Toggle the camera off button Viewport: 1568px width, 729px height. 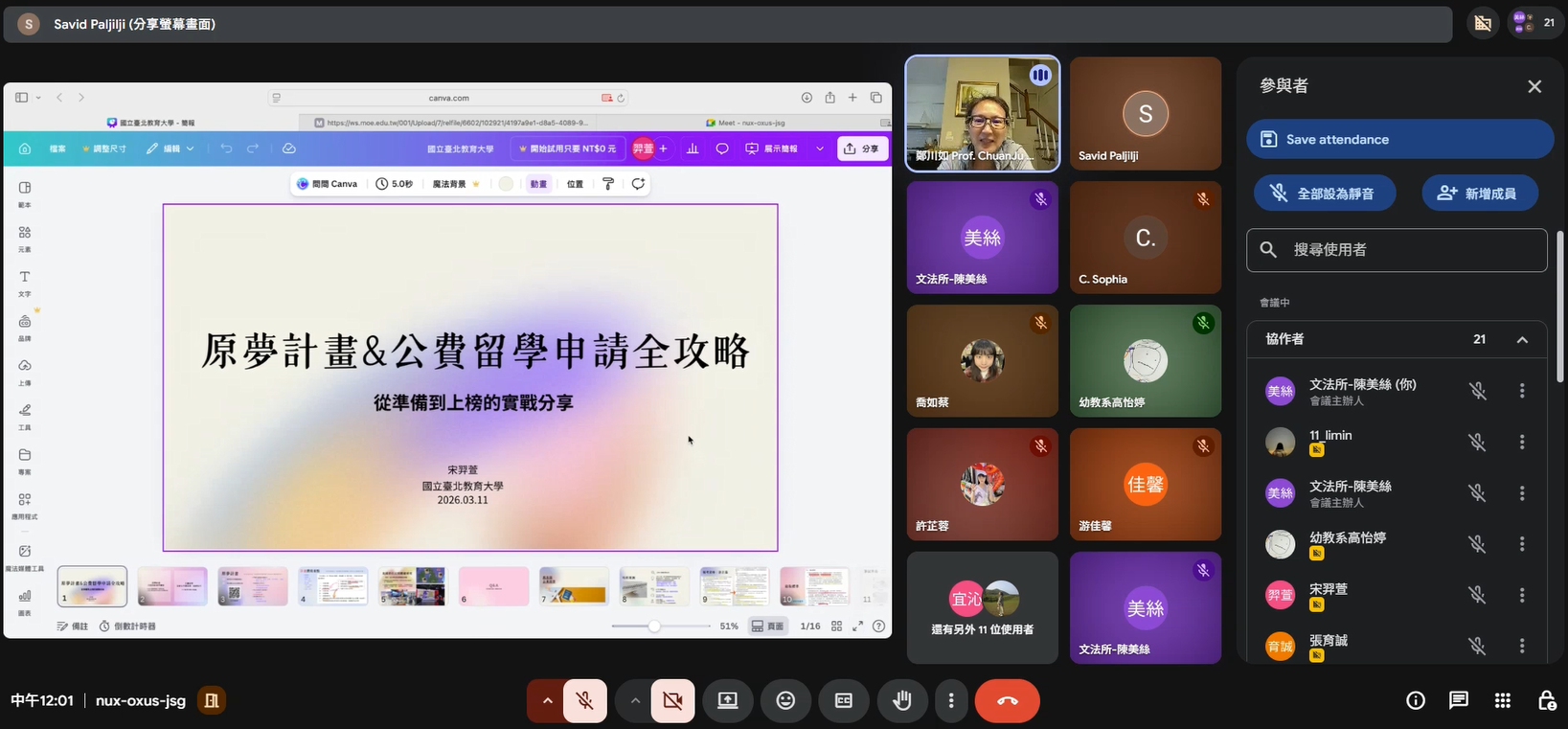point(672,701)
